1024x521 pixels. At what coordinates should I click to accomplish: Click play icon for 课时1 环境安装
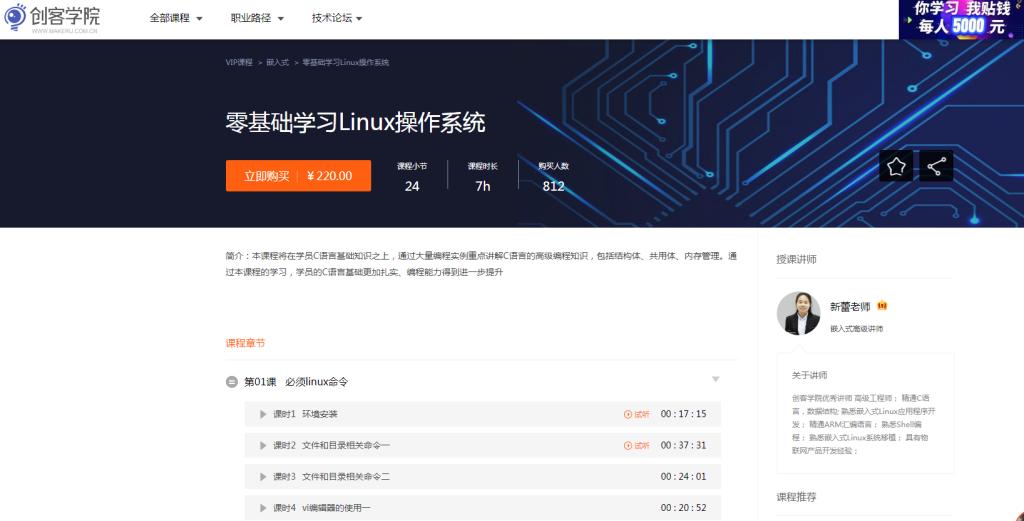[x=263, y=414]
